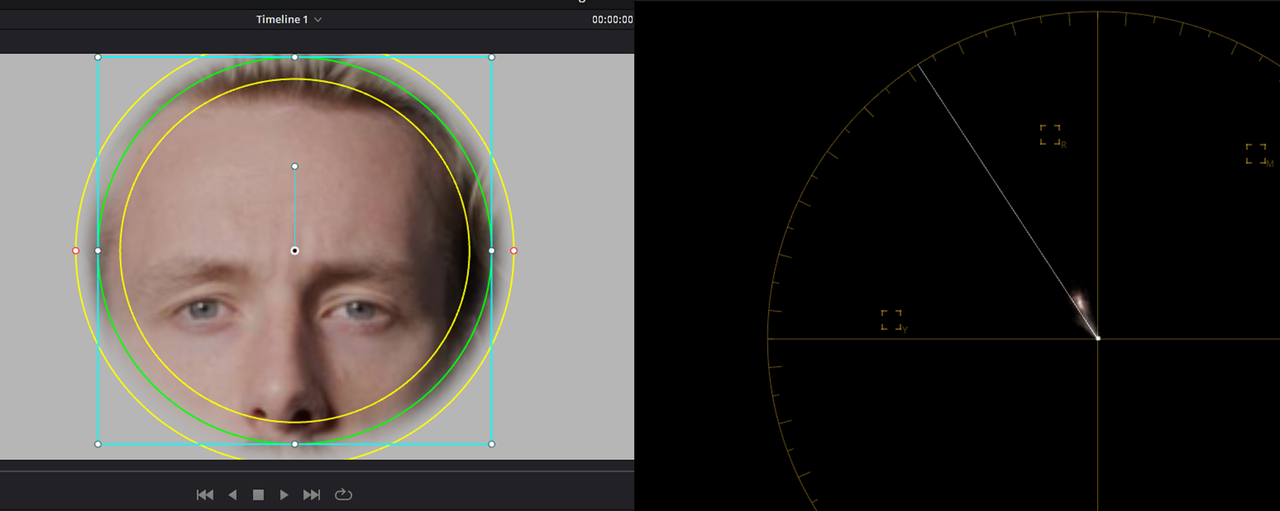Grab the window rotation handle above center

pos(294,166)
